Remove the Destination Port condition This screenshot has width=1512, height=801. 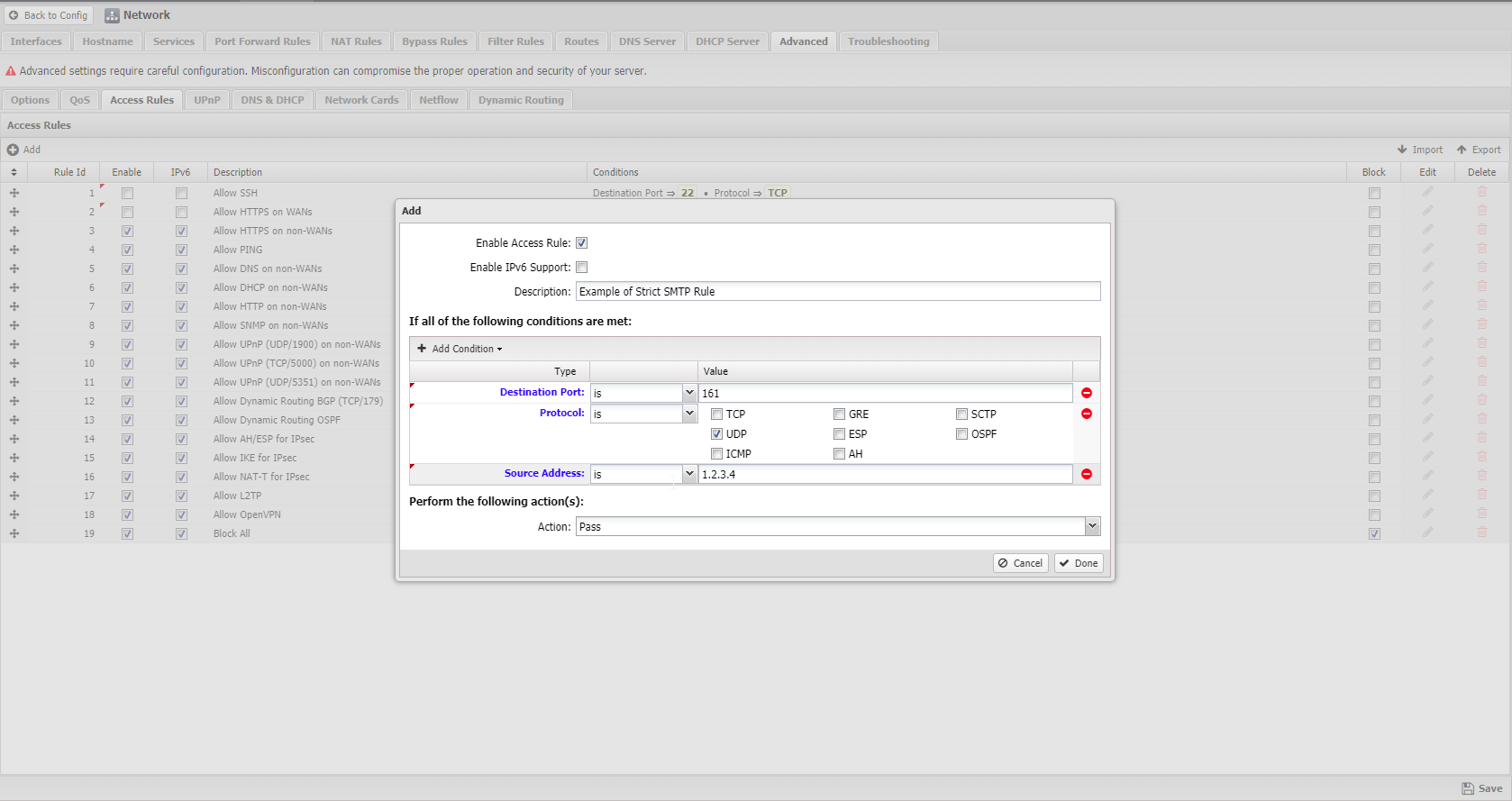[1087, 393]
